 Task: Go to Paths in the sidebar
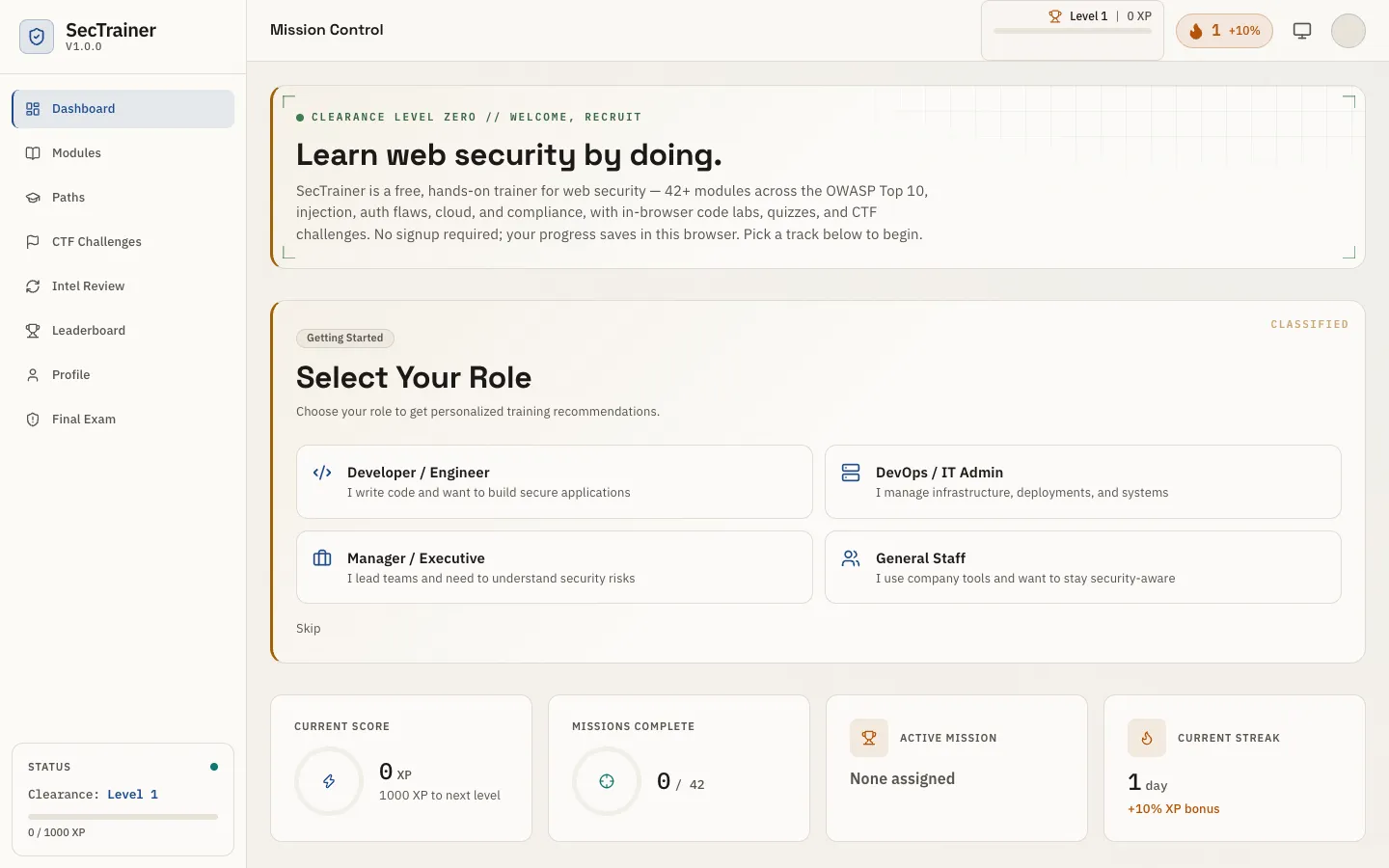pos(123,198)
